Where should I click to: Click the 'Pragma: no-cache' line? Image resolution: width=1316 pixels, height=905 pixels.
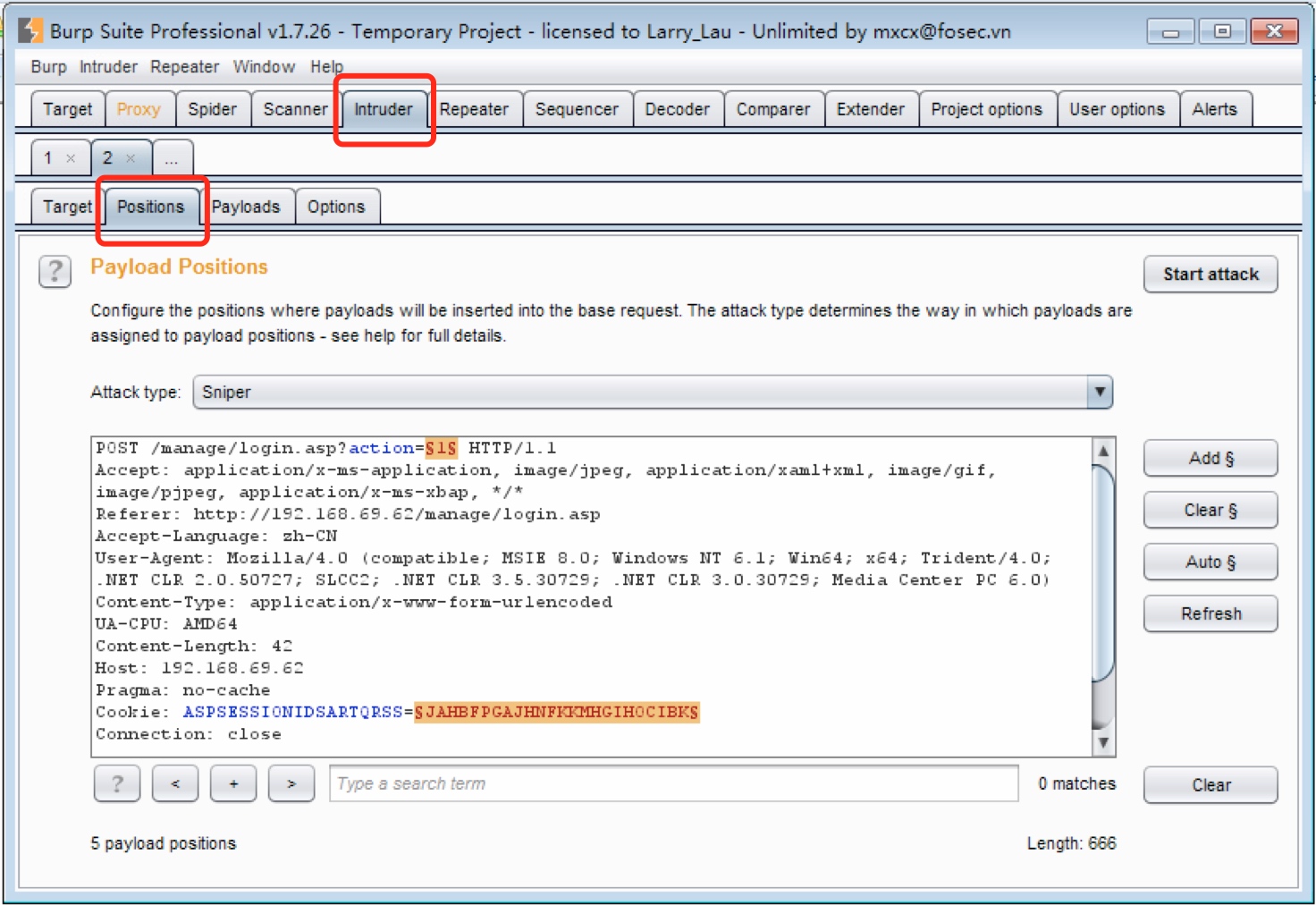tap(182, 690)
